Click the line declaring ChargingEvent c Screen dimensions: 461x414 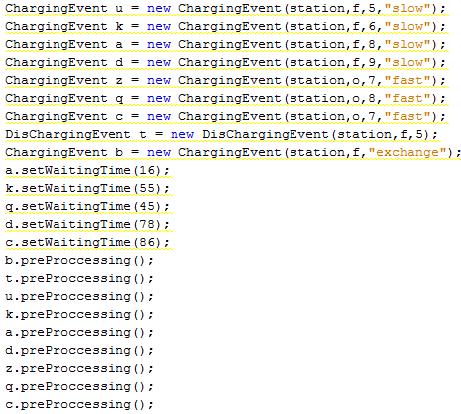pyautogui.click(x=225, y=117)
